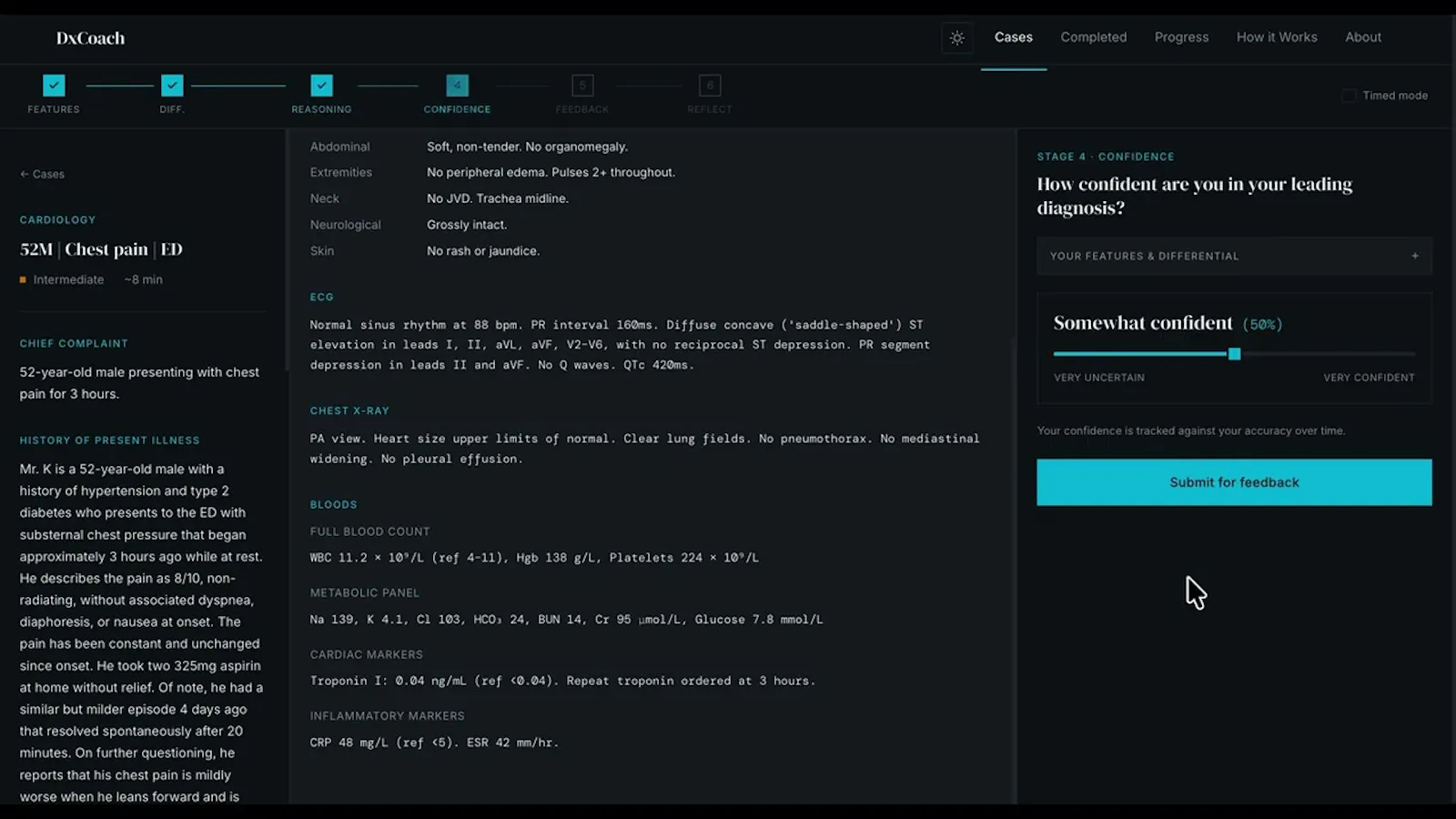The height and width of the screenshot is (819, 1456).
Task: Click the Cardiology category label
Action: pos(57,219)
